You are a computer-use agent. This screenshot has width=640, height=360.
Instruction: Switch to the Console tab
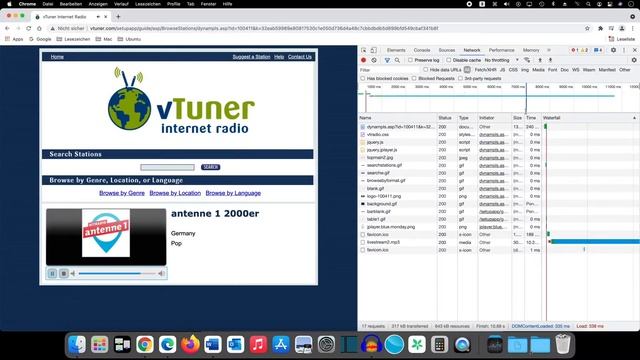click(x=422, y=50)
